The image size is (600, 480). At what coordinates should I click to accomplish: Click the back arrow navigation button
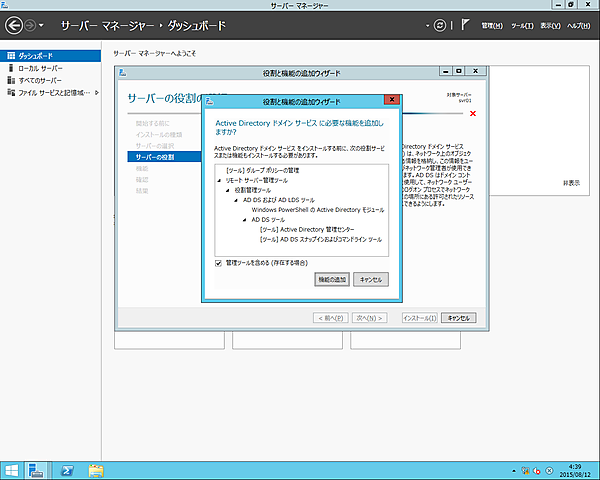pyautogui.click(x=14, y=26)
